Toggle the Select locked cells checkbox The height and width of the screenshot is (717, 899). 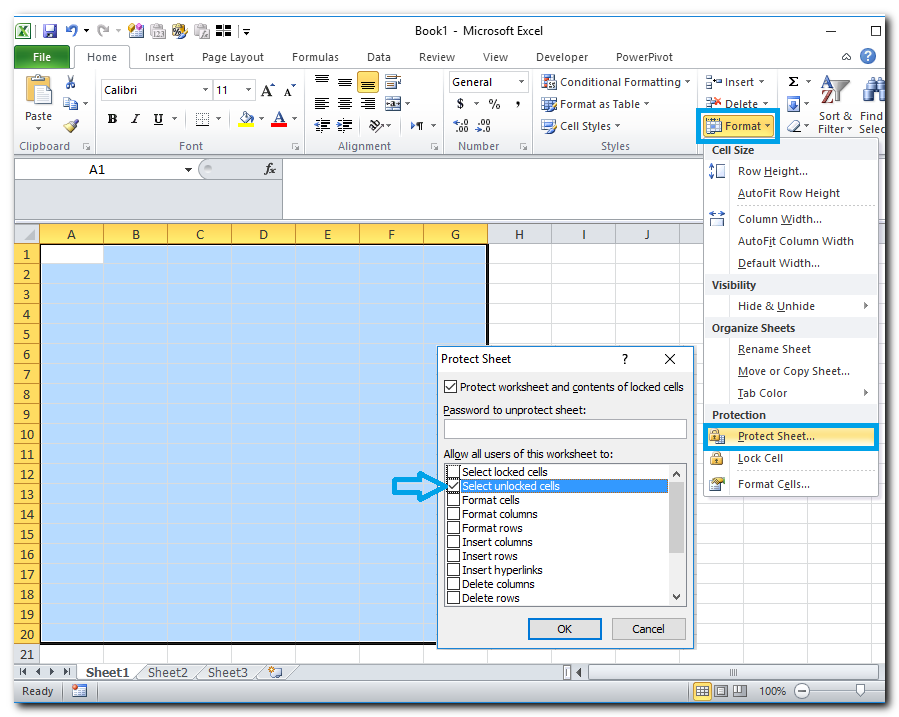454,472
